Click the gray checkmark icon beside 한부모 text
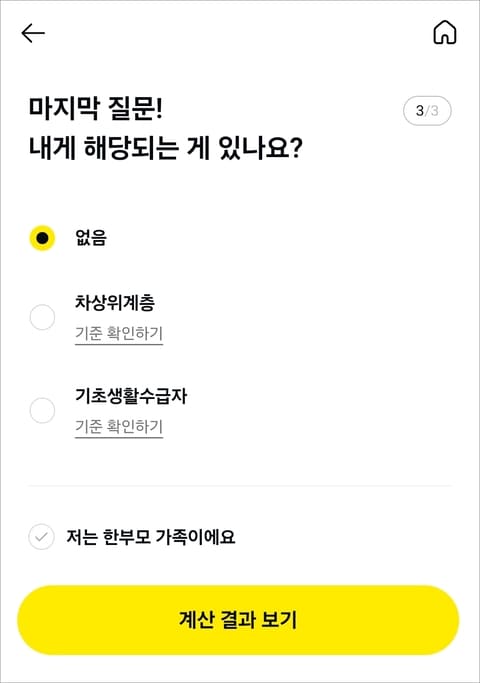This screenshot has width=480, height=683. point(41,537)
